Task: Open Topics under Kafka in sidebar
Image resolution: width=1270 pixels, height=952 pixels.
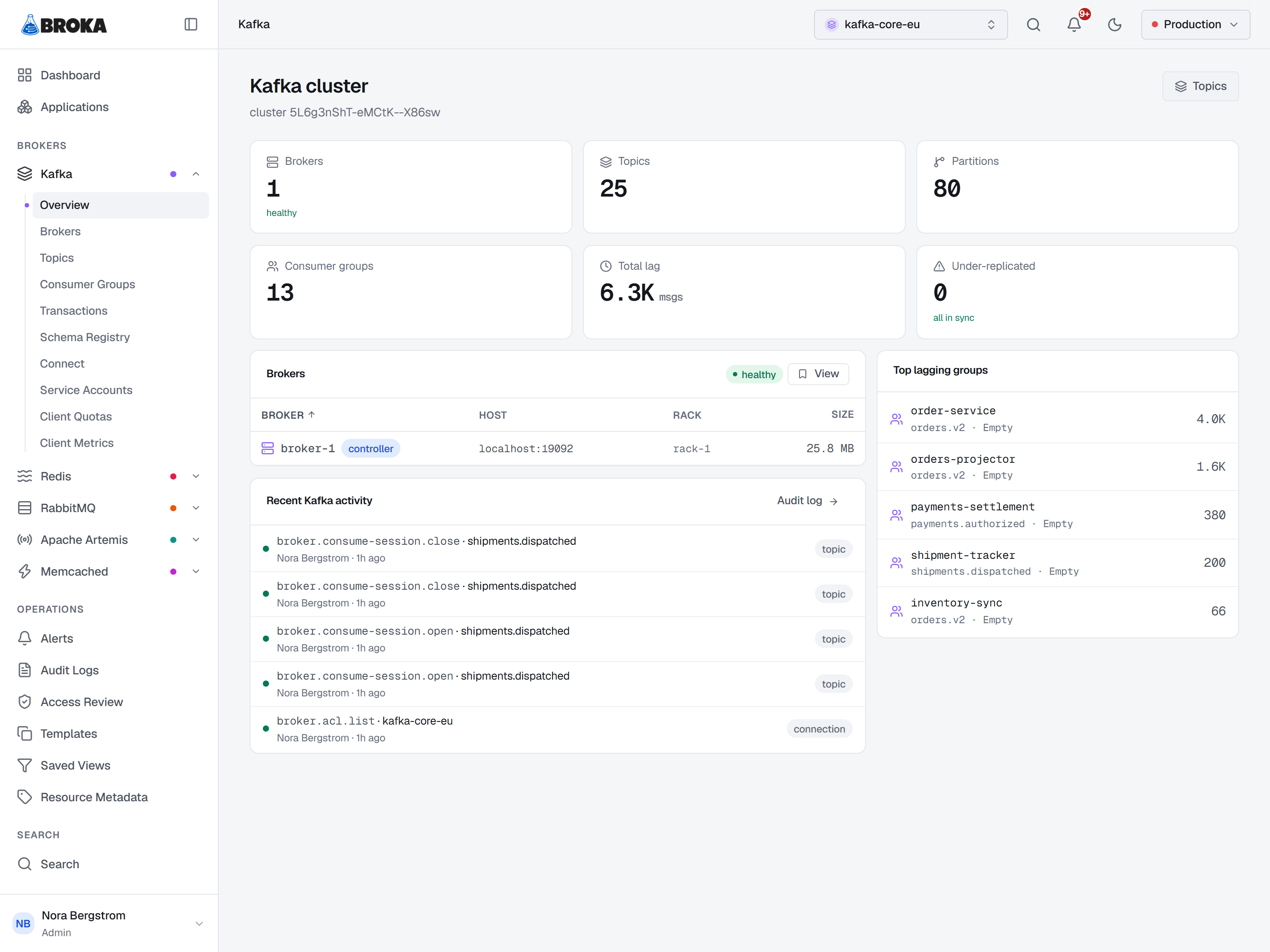Action: pyautogui.click(x=120, y=258)
